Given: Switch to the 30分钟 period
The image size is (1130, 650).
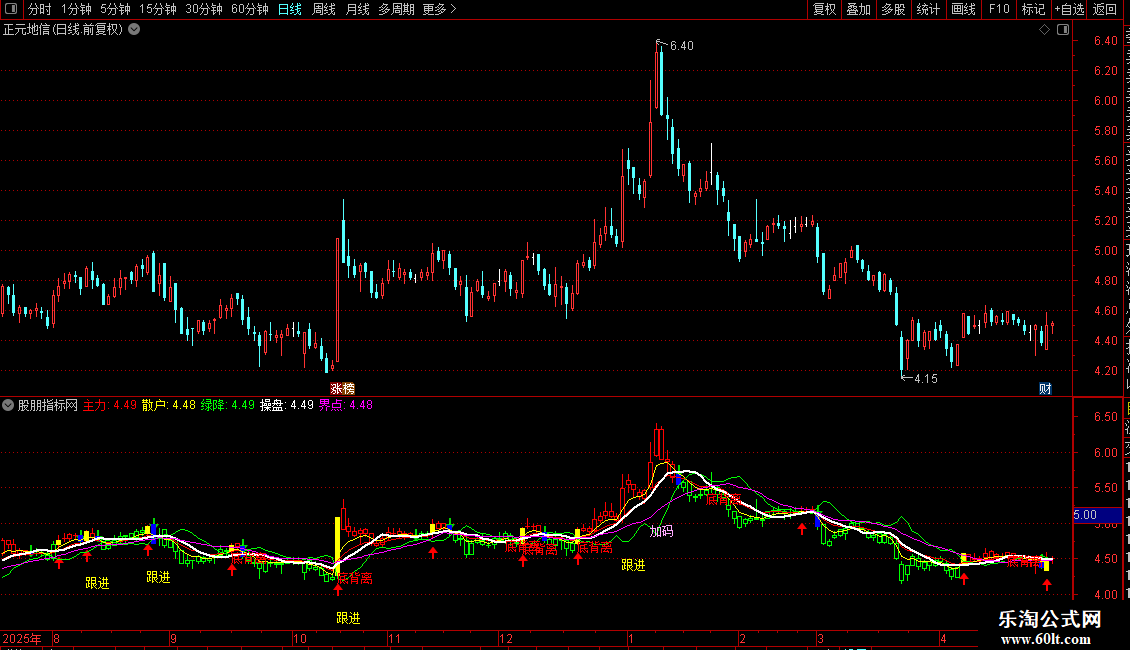Looking at the screenshot, I should point(203,9).
